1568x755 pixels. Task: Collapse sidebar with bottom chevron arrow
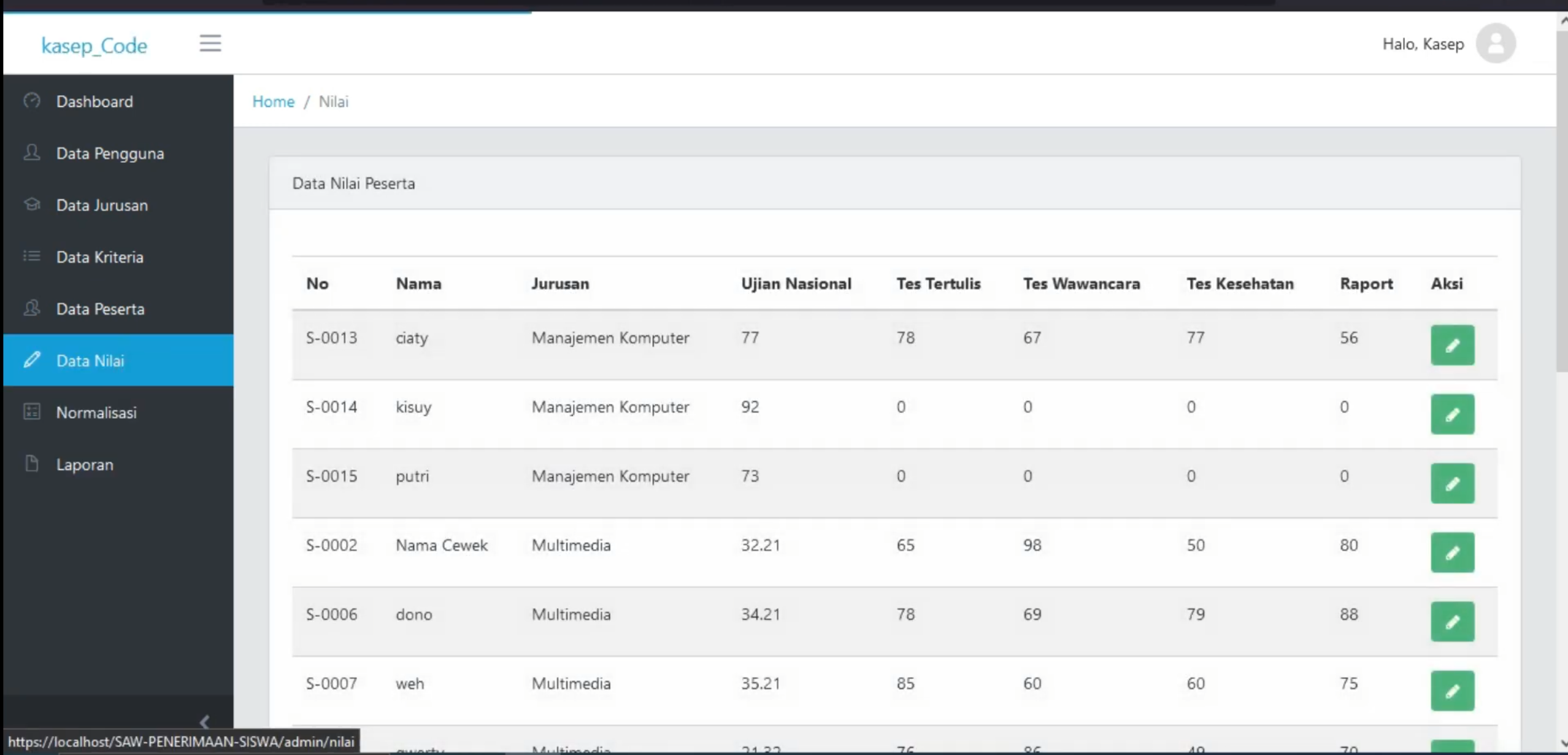coord(205,722)
